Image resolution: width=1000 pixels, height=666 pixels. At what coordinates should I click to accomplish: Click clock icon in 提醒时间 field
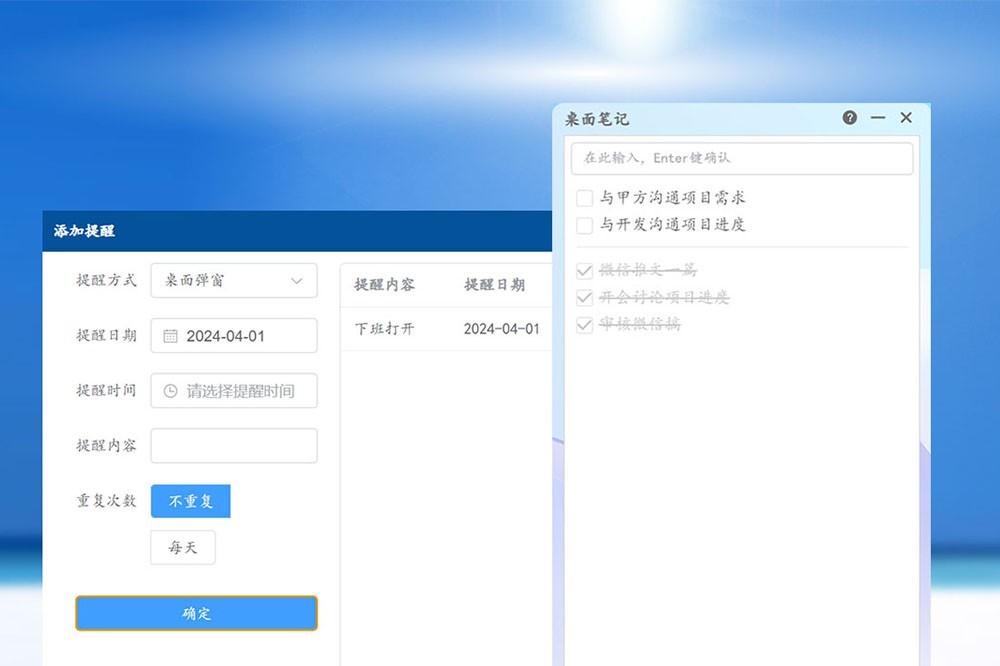170,391
